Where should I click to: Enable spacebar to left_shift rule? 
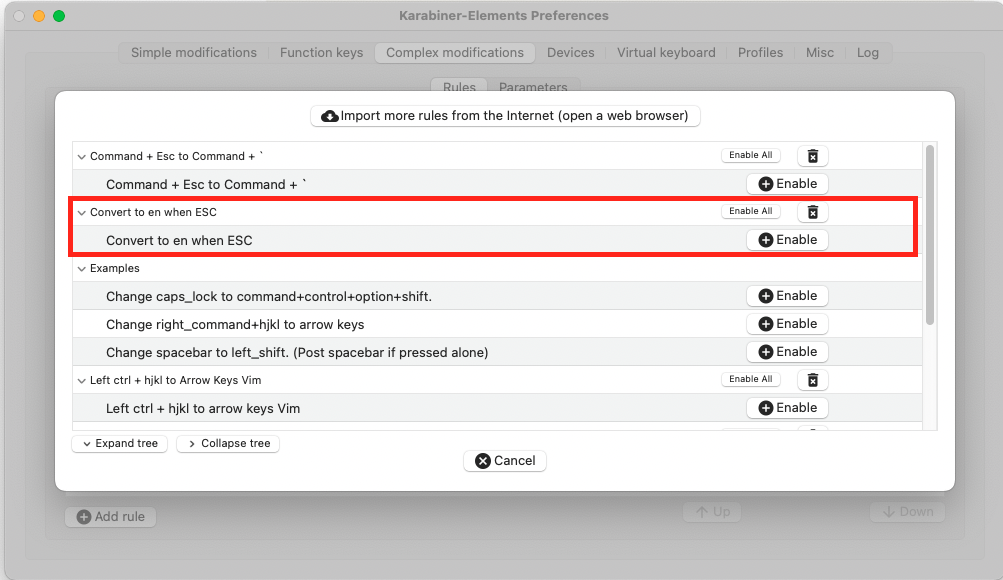pyautogui.click(x=787, y=352)
